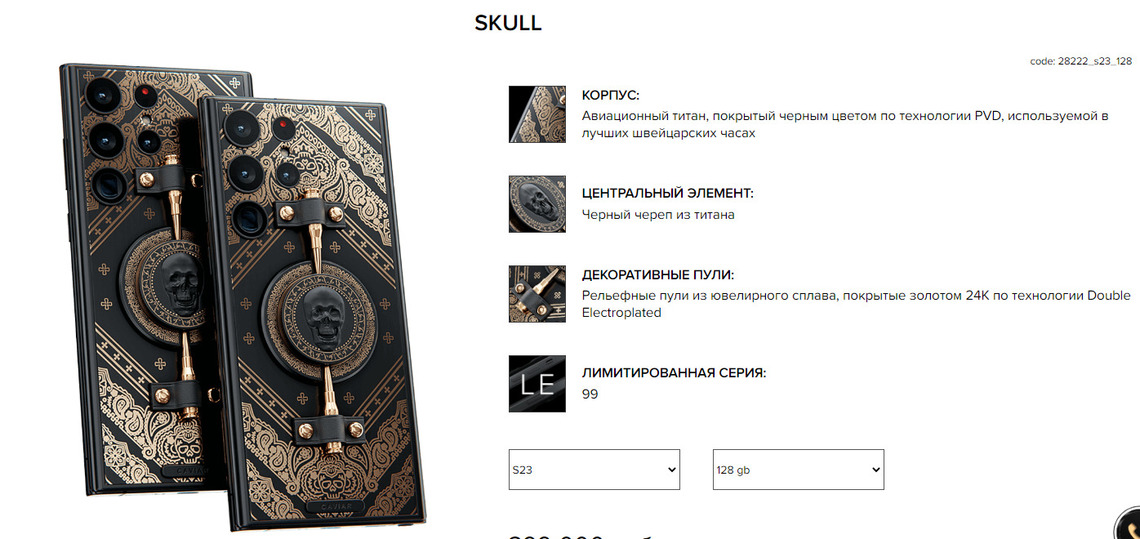Click the black skull Центральный элемент thumbnail

[x=537, y=204]
